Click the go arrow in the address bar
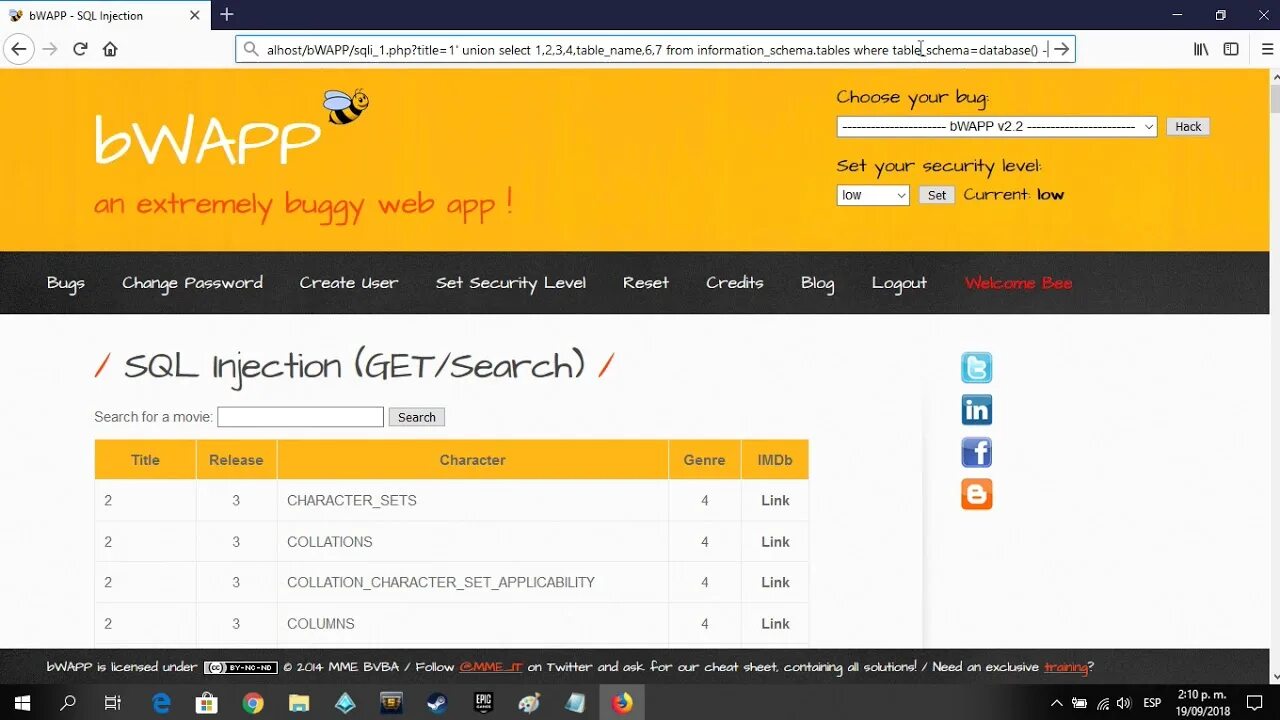Viewport: 1280px width, 720px height. click(x=1062, y=49)
